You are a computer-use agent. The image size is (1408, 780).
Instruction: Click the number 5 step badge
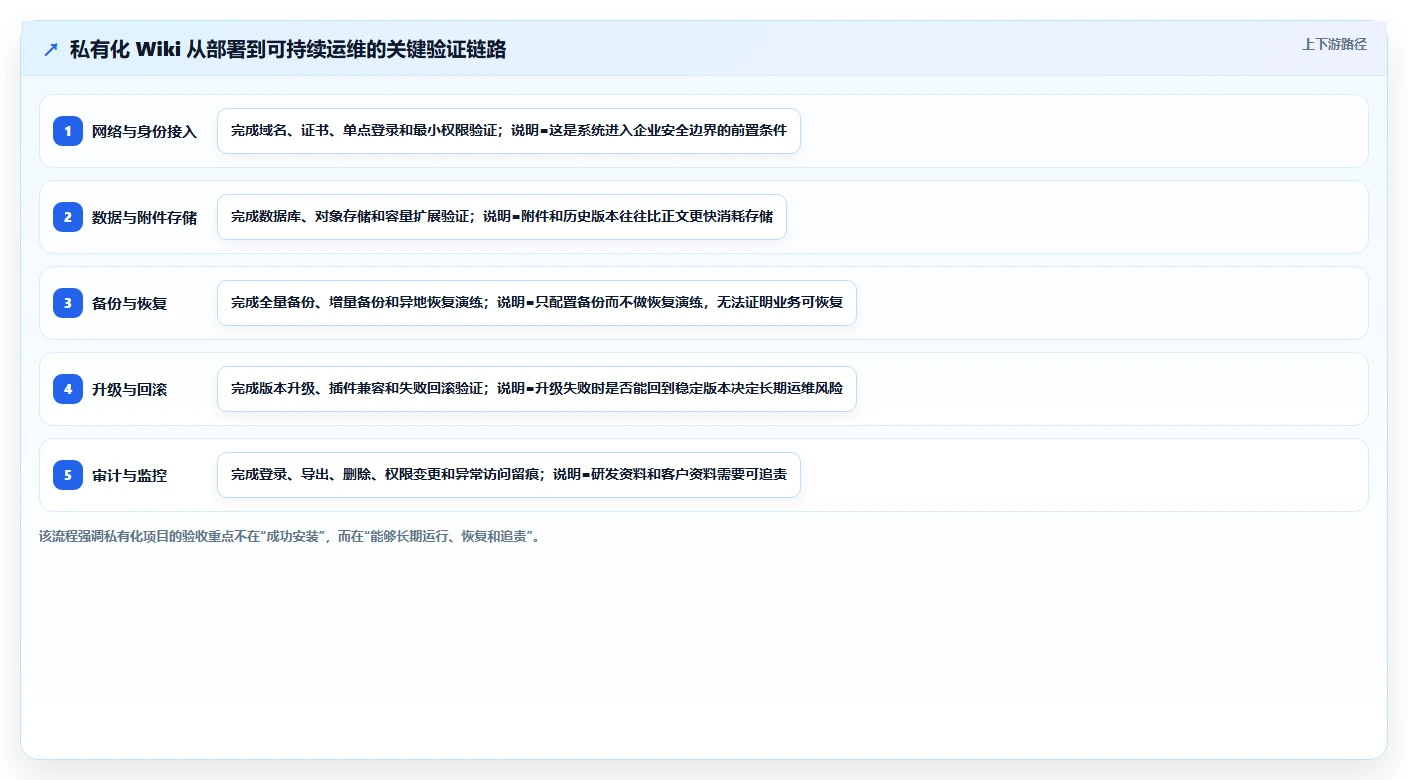click(x=68, y=475)
